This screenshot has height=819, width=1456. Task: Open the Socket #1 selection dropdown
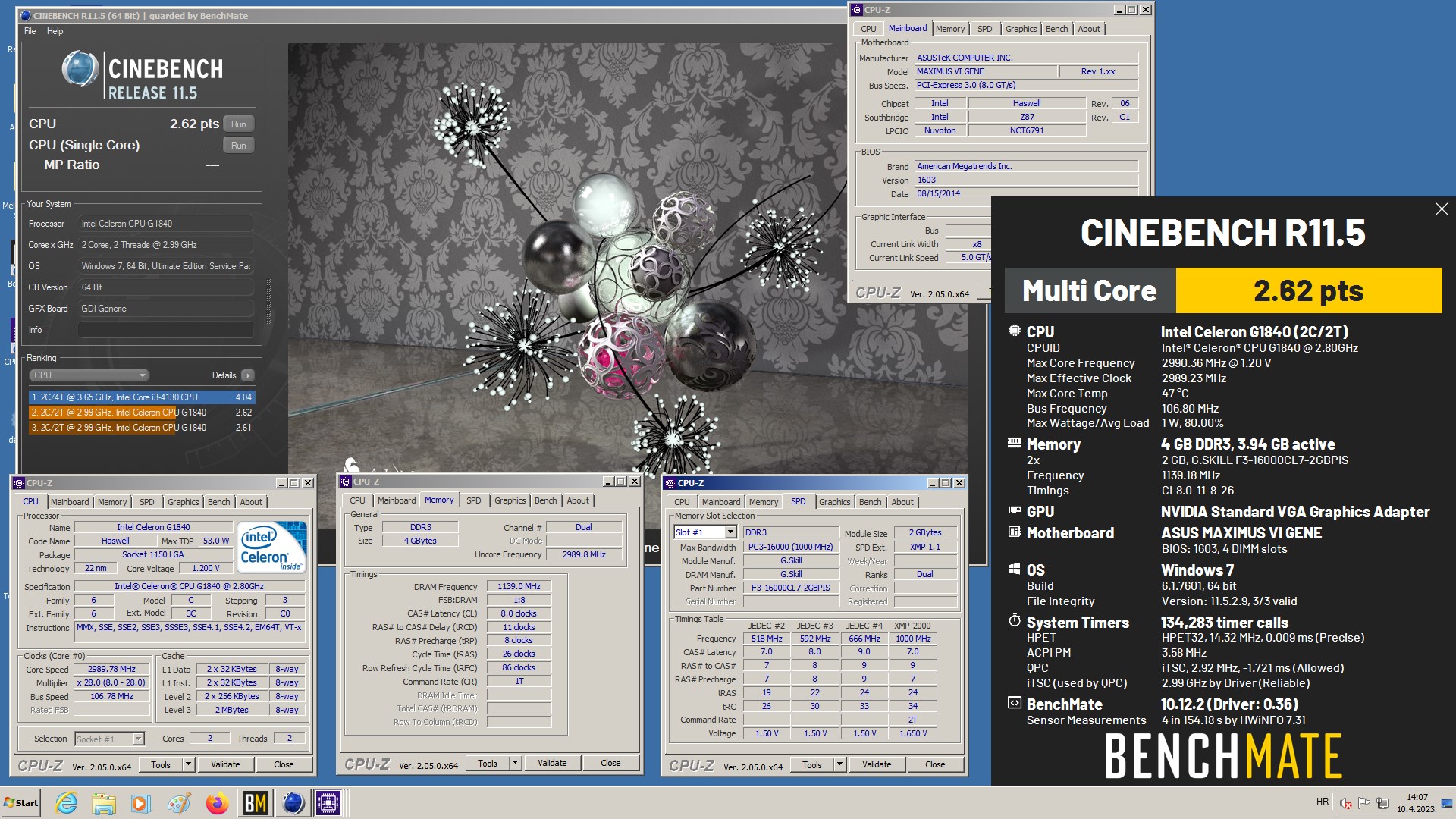(x=110, y=739)
